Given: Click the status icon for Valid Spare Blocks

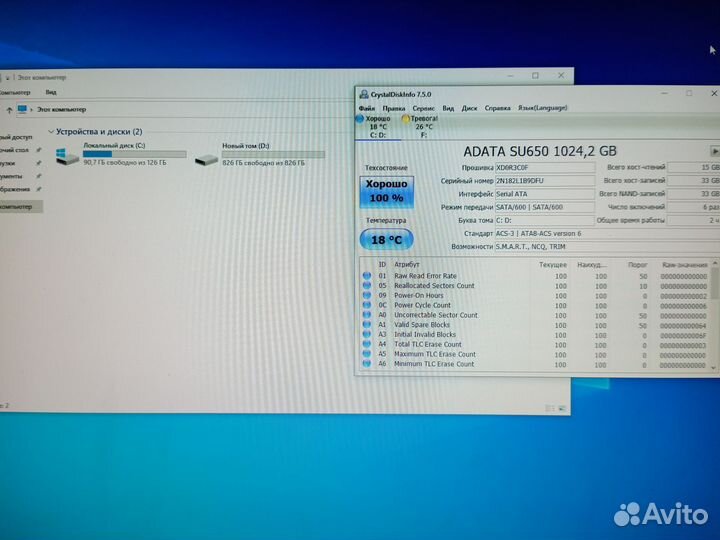Looking at the screenshot, I should coord(366,325).
